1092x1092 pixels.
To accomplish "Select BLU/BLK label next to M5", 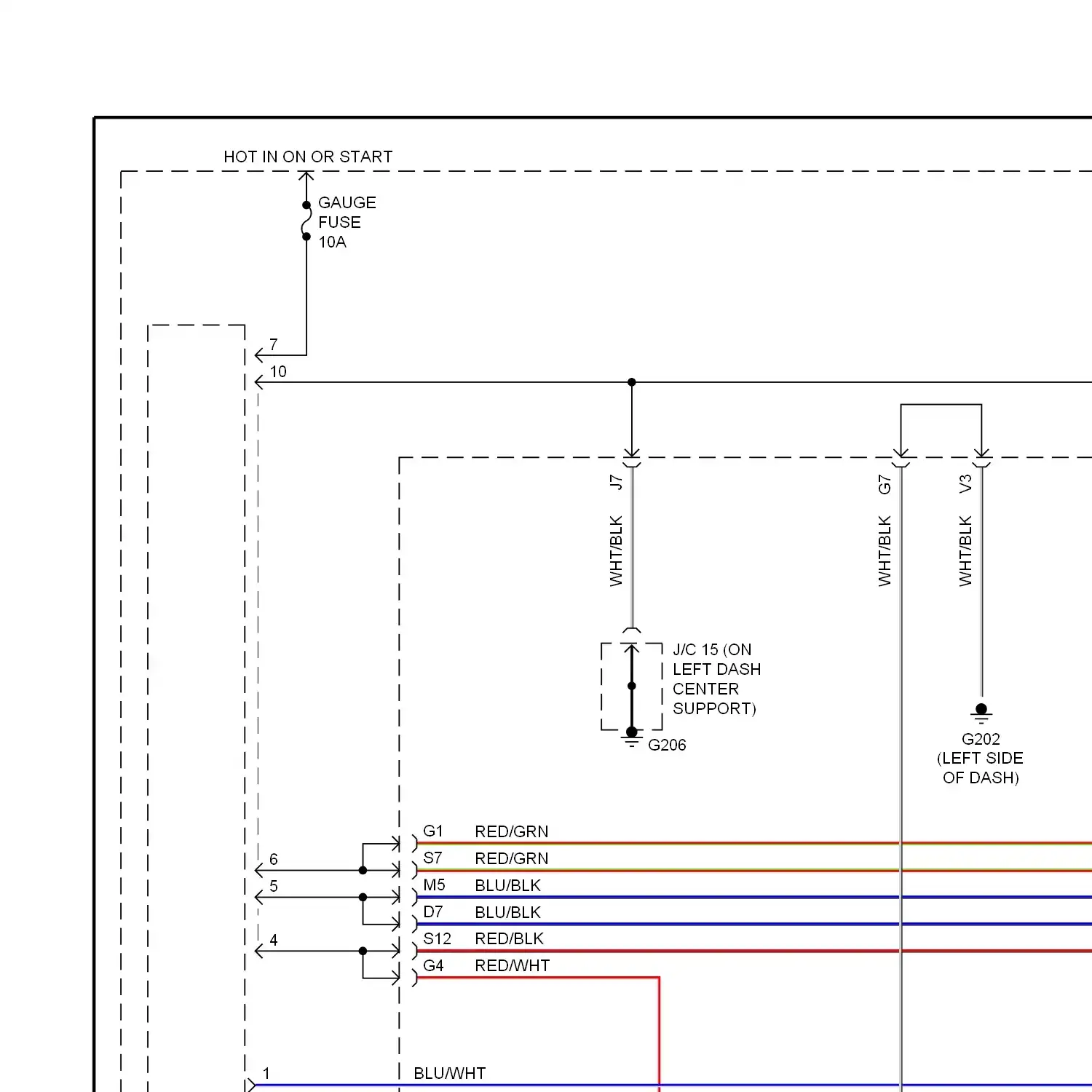I will point(507,885).
